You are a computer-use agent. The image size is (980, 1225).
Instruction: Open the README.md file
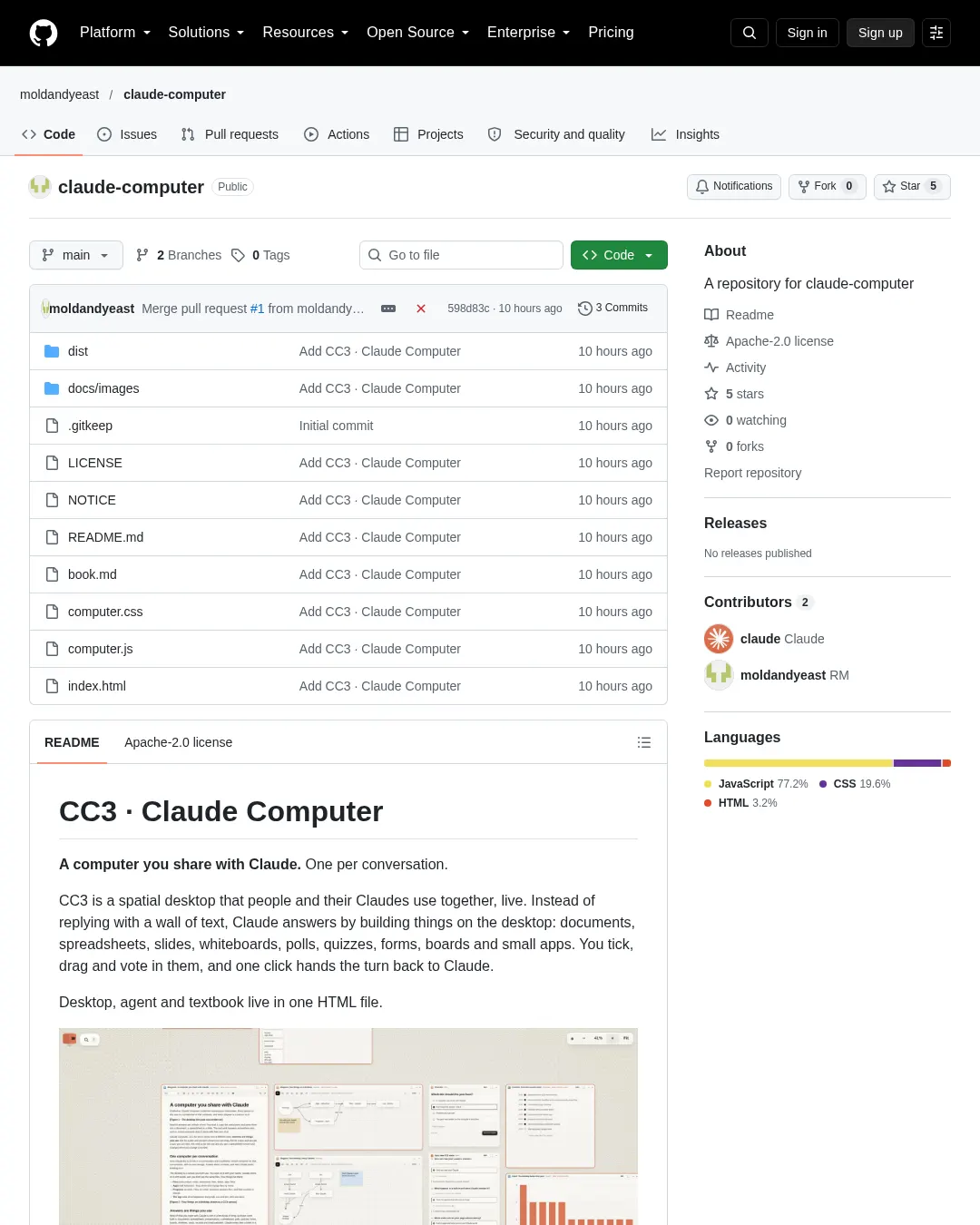point(105,537)
